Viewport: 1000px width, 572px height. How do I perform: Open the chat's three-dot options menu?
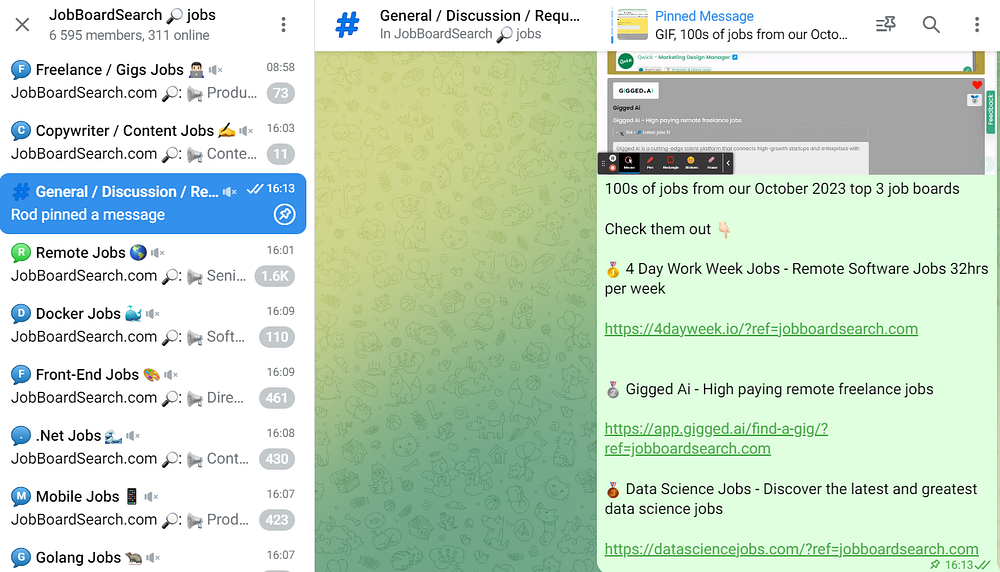tap(976, 25)
